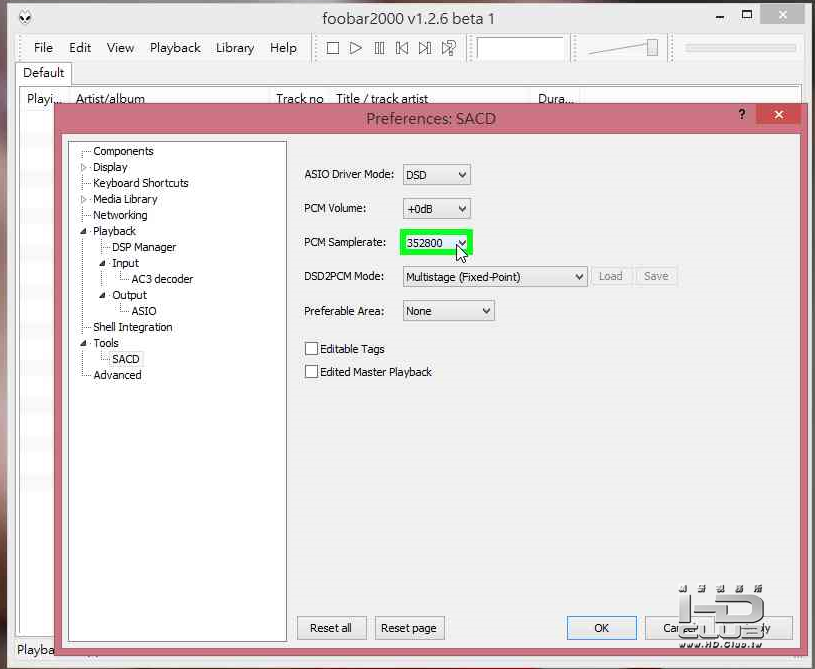The width and height of the screenshot is (815, 669).
Task: Select AC3 decoder in the tree
Action: point(162,279)
